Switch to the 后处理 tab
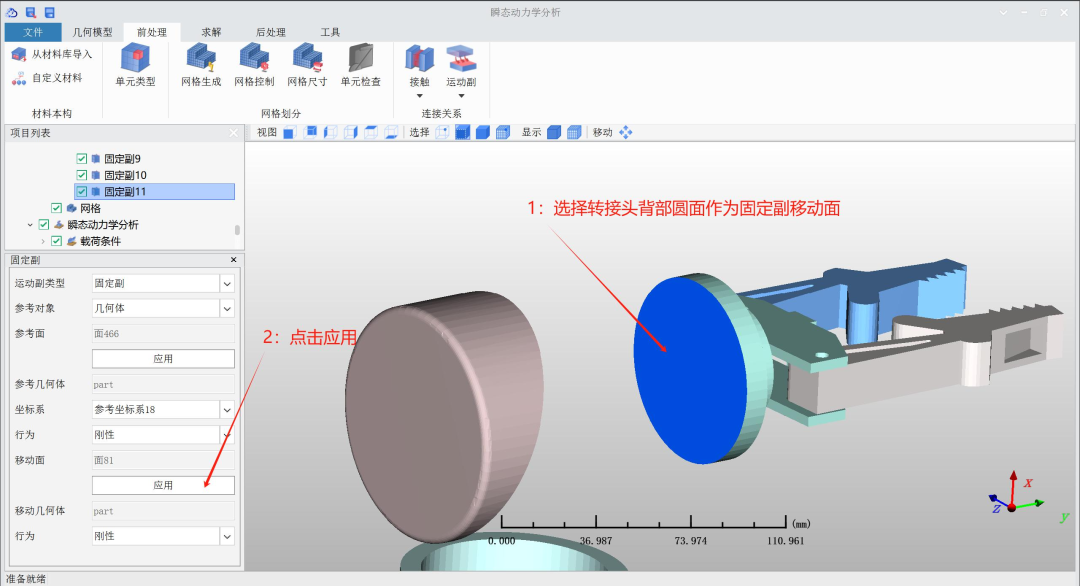Image resolution: width=1080 pixels, height=586 pixels. pos(271,32)
